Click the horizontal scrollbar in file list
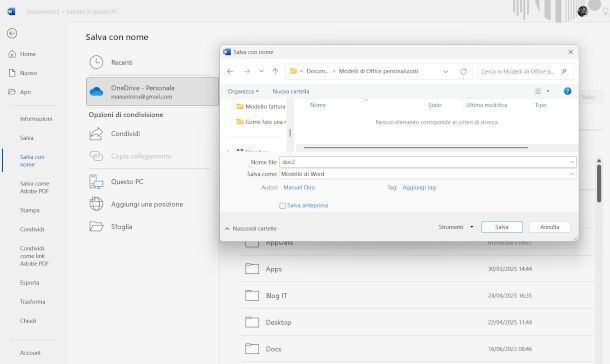610x364 pixels. [x=415, y=147]
